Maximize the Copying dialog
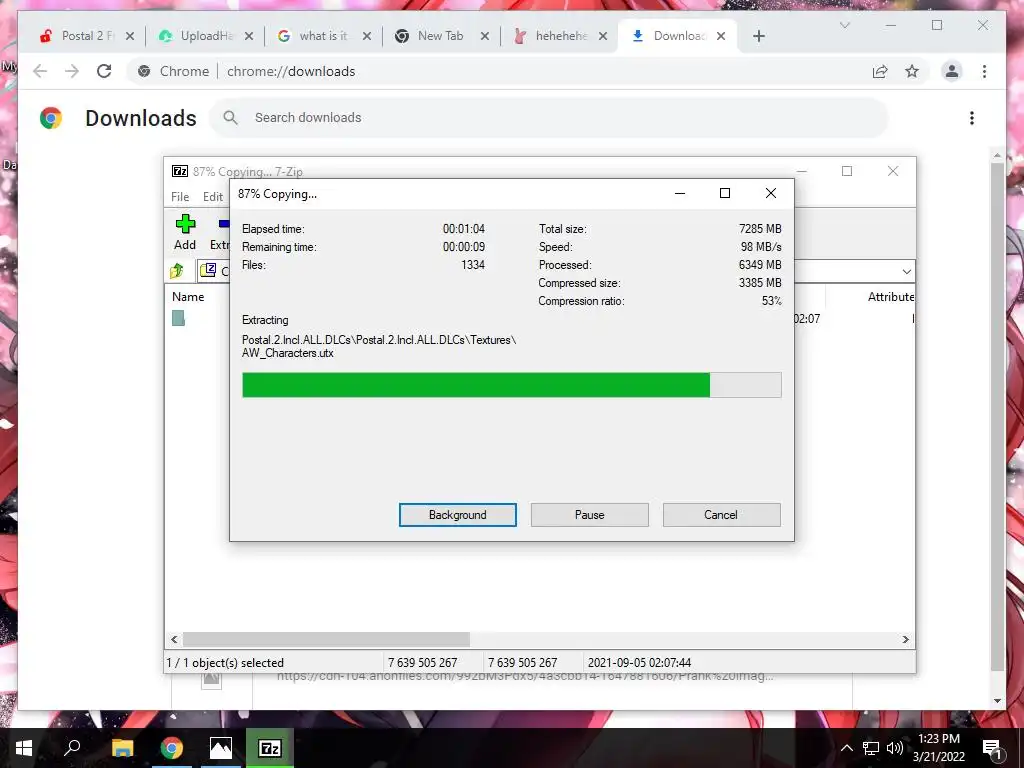Image resolution: width=1024 pixels, height=768 pixels. 725,193
